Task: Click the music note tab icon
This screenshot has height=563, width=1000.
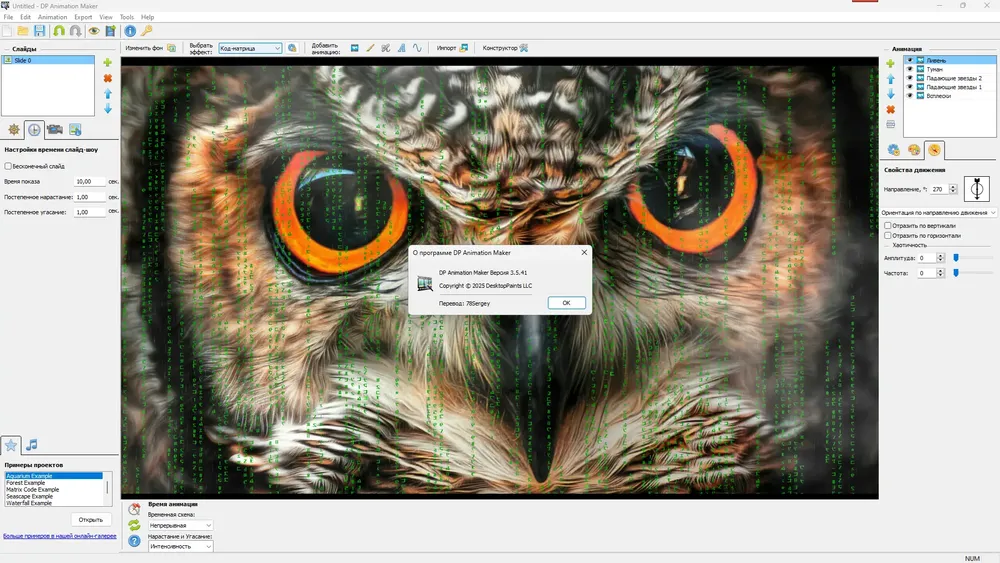Action: [x=31, y=445]
